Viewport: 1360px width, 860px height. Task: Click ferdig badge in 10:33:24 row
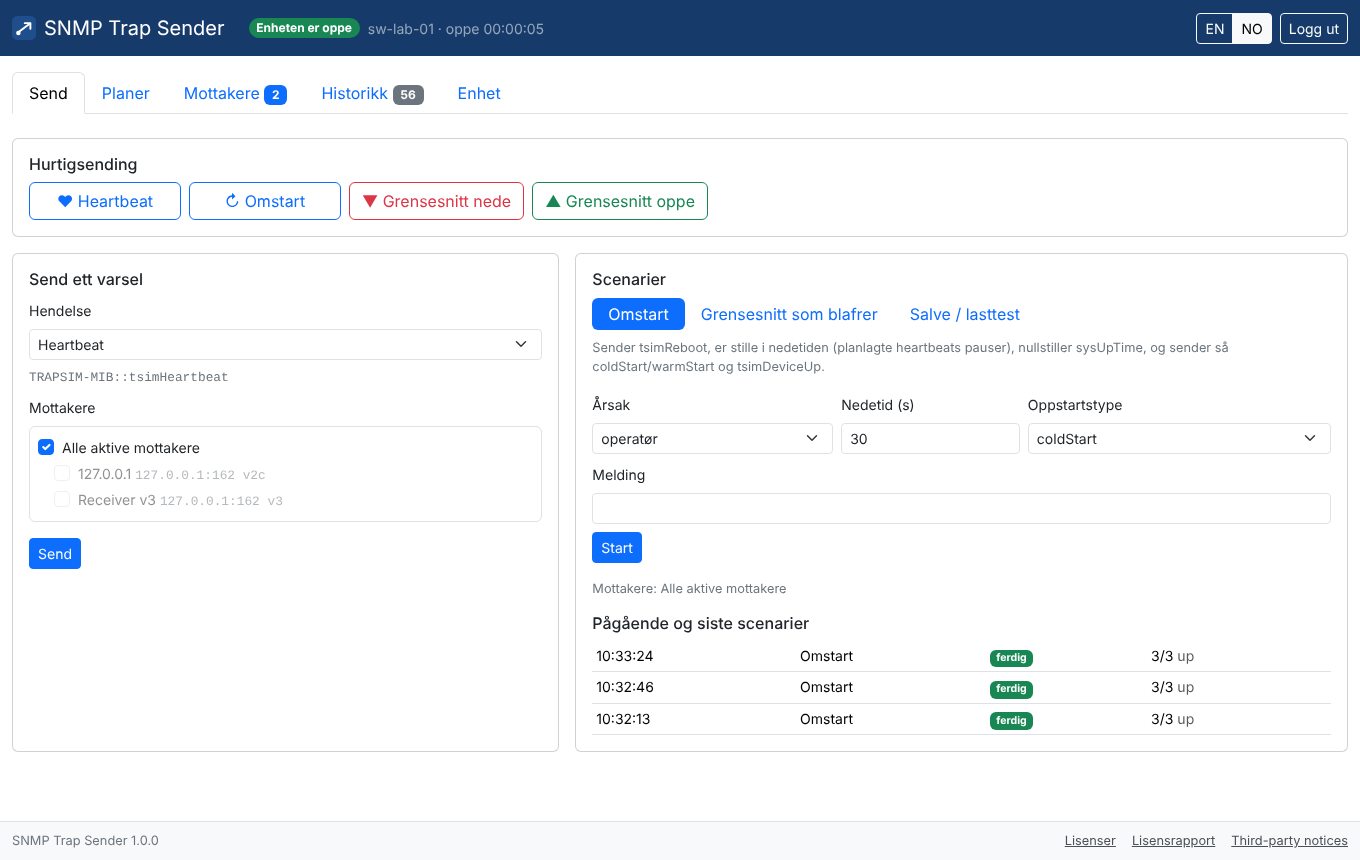[x=1011, y=658]
